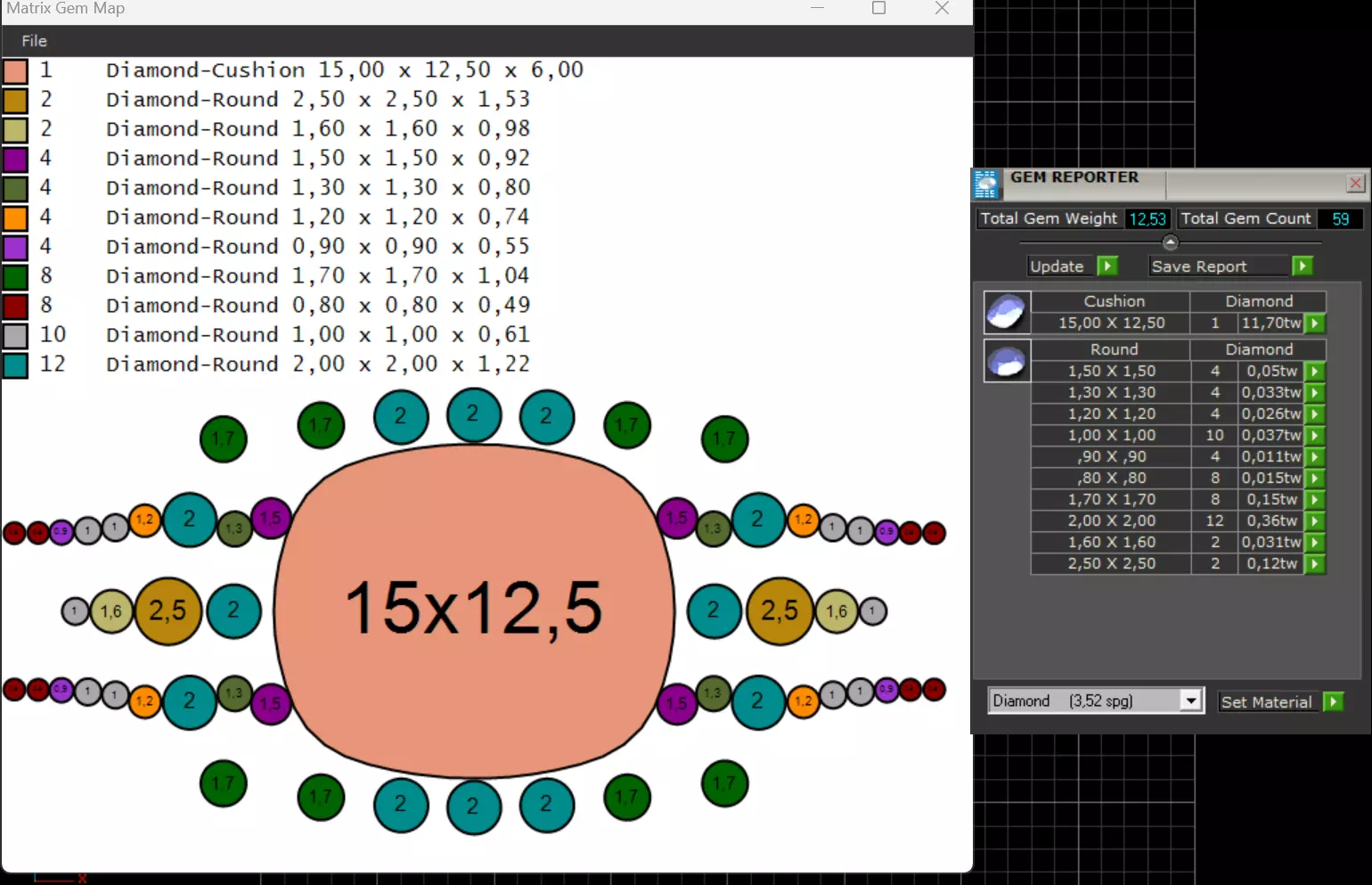This screenshot has width=1372, height=885.
Task: Click green arrow for the 0,026tw row
Action: tap(1315, 414)
